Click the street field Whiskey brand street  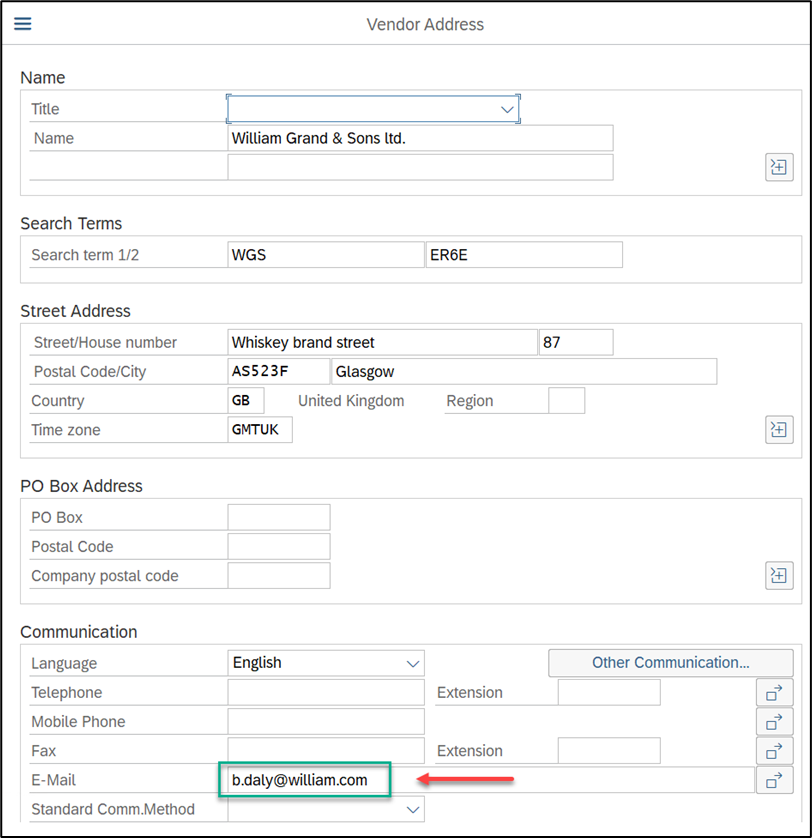pyautogui.click(x=382, y=343)
